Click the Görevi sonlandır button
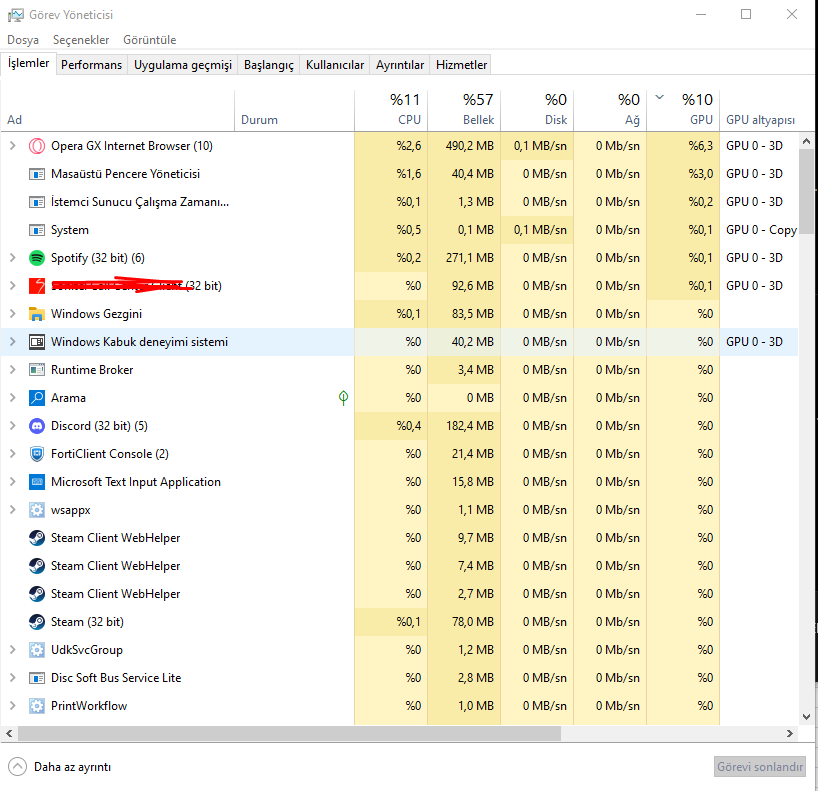Viewport: 818px width, 791px height. [760, 767]
